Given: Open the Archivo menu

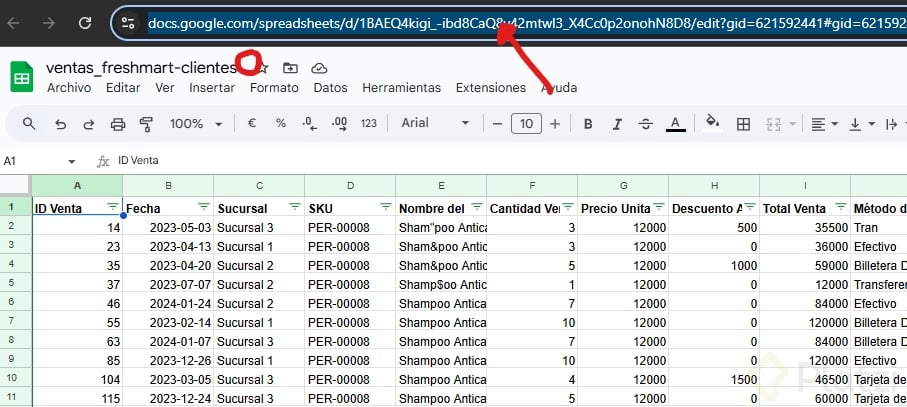Looking at the screenshot, I should tap(69, 88).
